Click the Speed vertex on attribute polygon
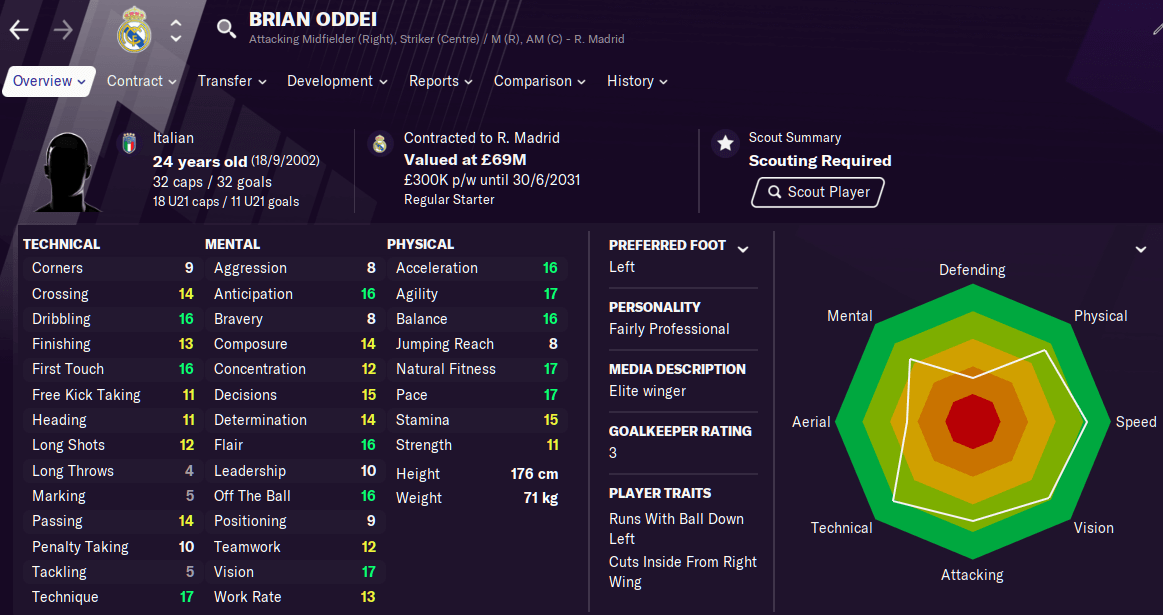This screenshot has height=615, width=1163. point(1087,422)
